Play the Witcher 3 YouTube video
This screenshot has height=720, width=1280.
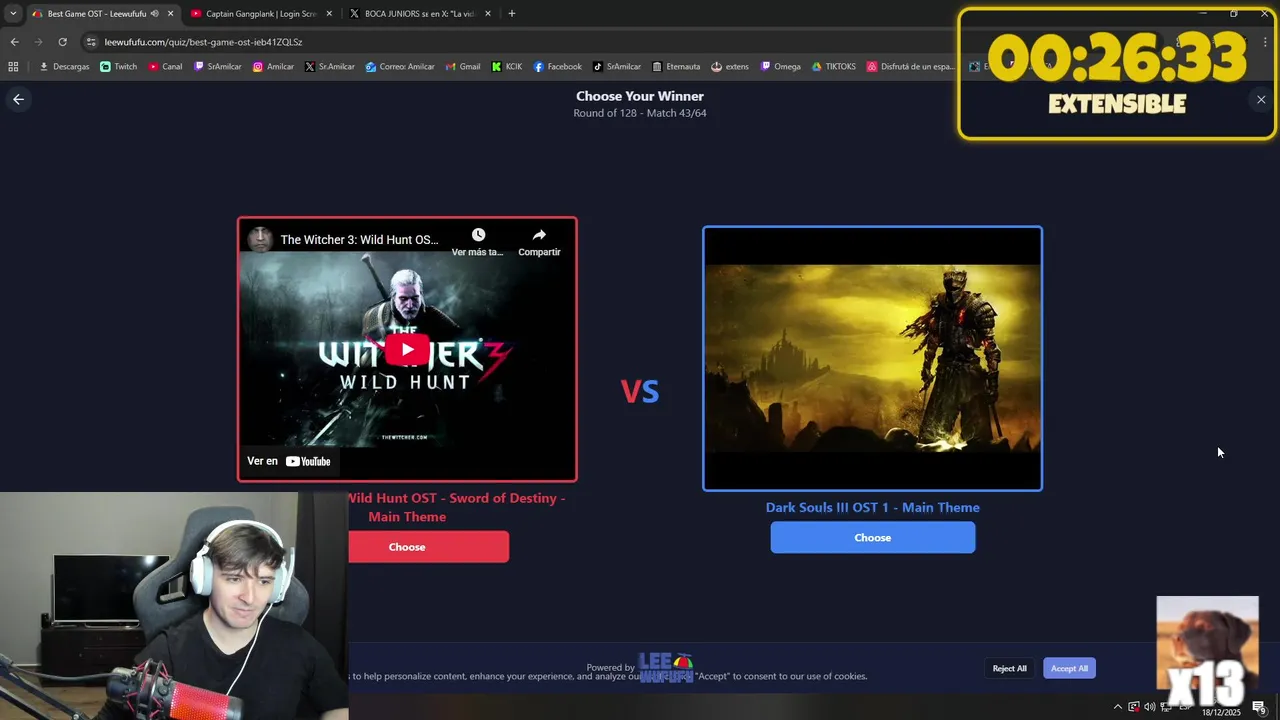tap(407, 349)
